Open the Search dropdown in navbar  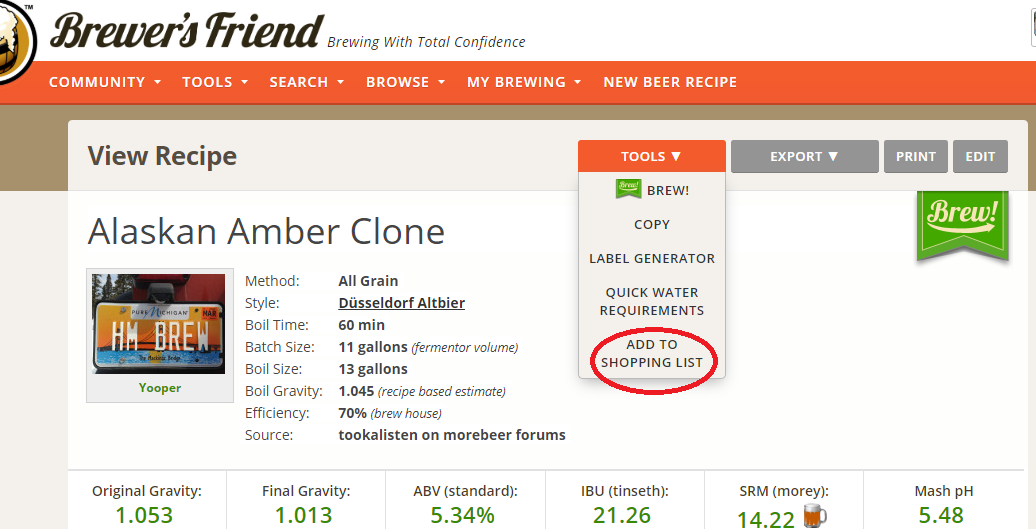306,82
